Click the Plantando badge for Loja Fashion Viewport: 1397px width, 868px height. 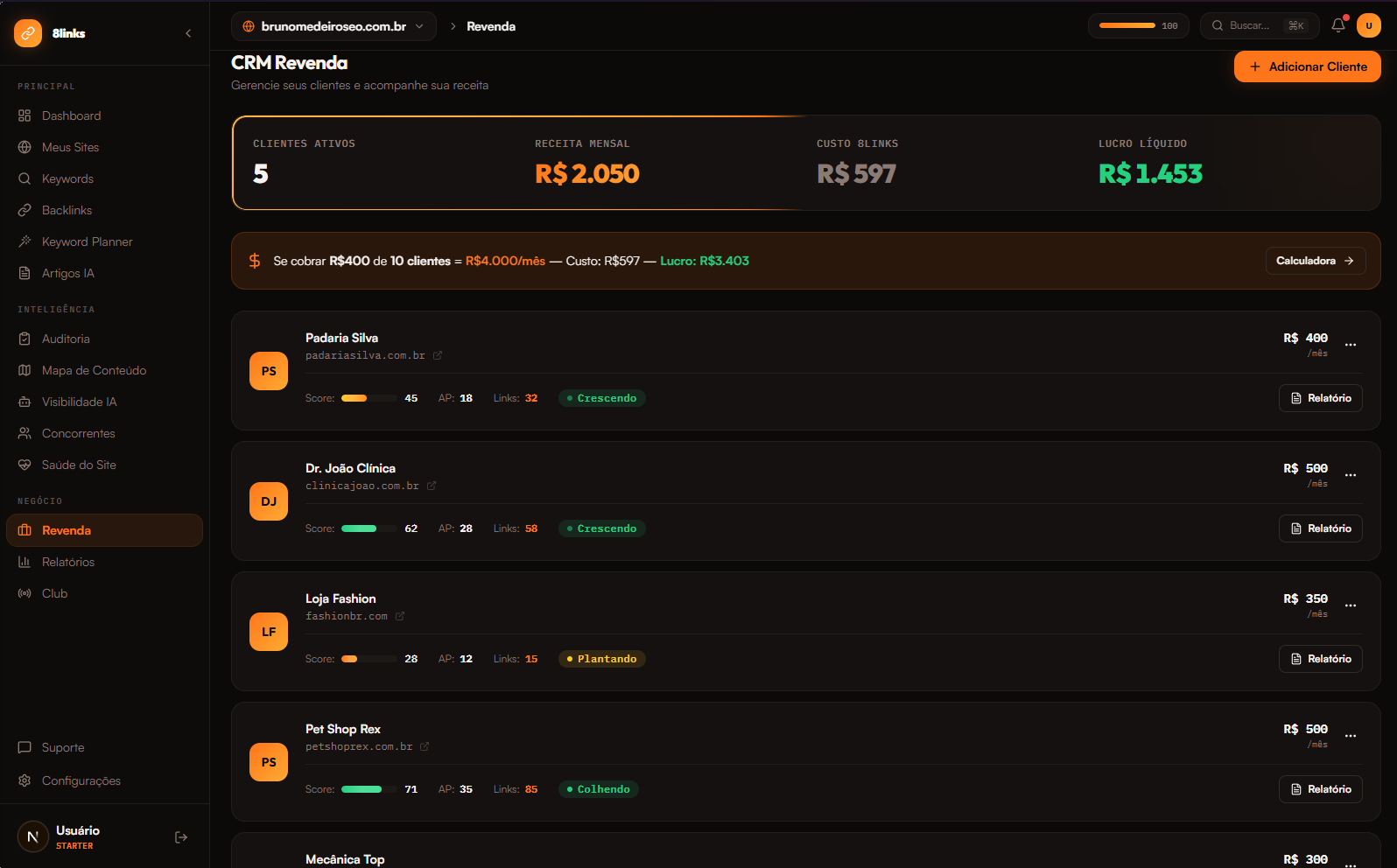(x=602, y=659)
